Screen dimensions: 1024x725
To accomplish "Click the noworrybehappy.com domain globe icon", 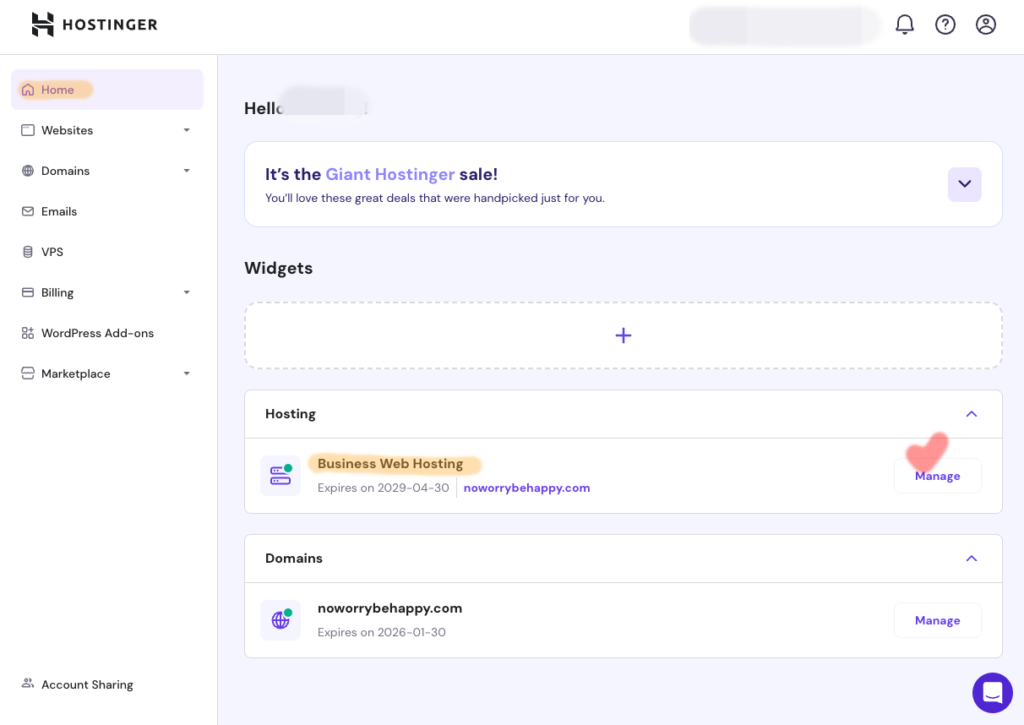I will pos(280,620).
